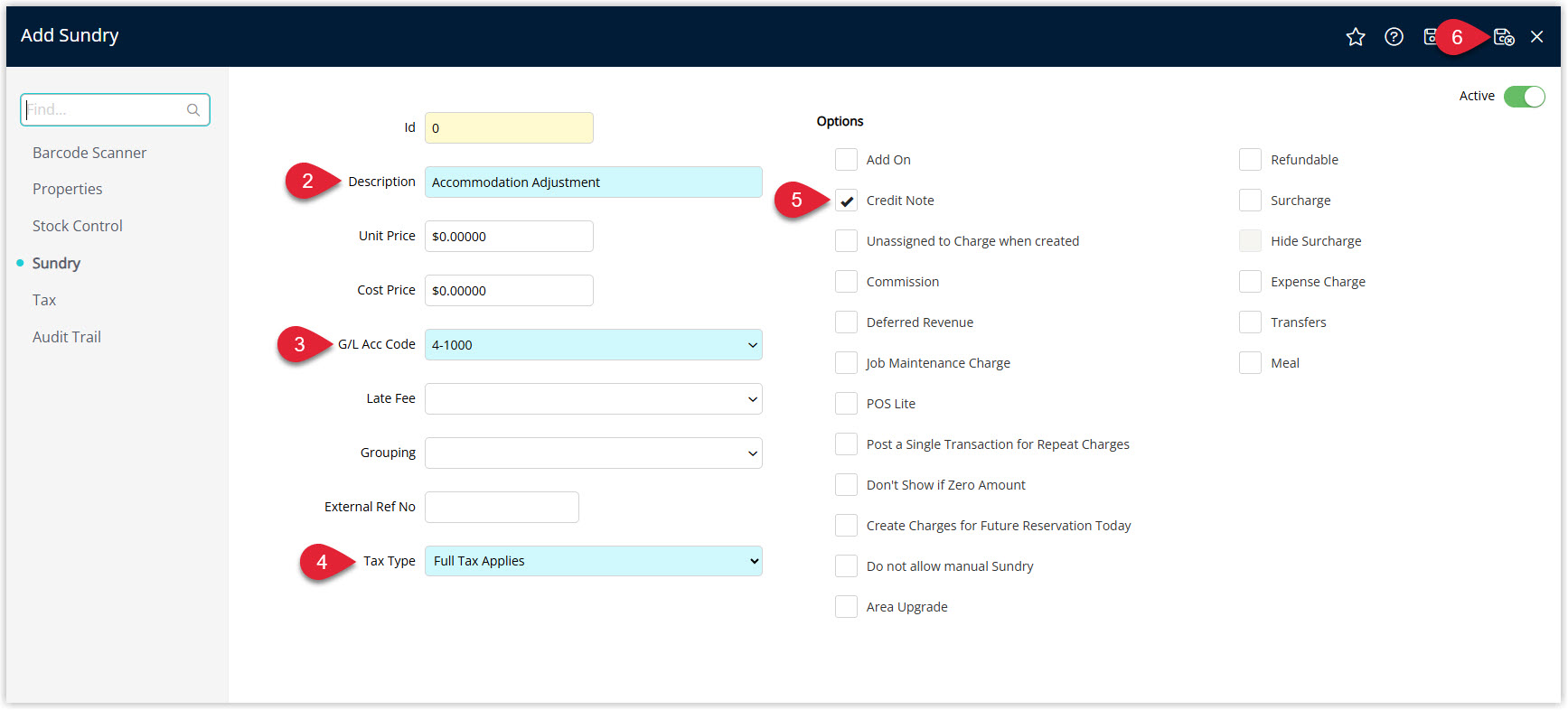The width and height of the screenshot is (1568, 710).
Task: Open the G/L Acc Code dropdown
Action: [593, 345]
